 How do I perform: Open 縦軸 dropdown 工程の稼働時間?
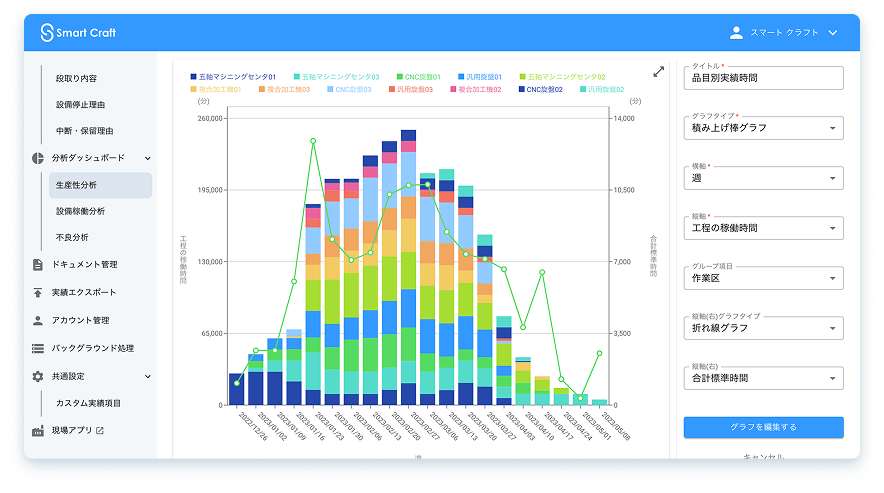point(763,228)
